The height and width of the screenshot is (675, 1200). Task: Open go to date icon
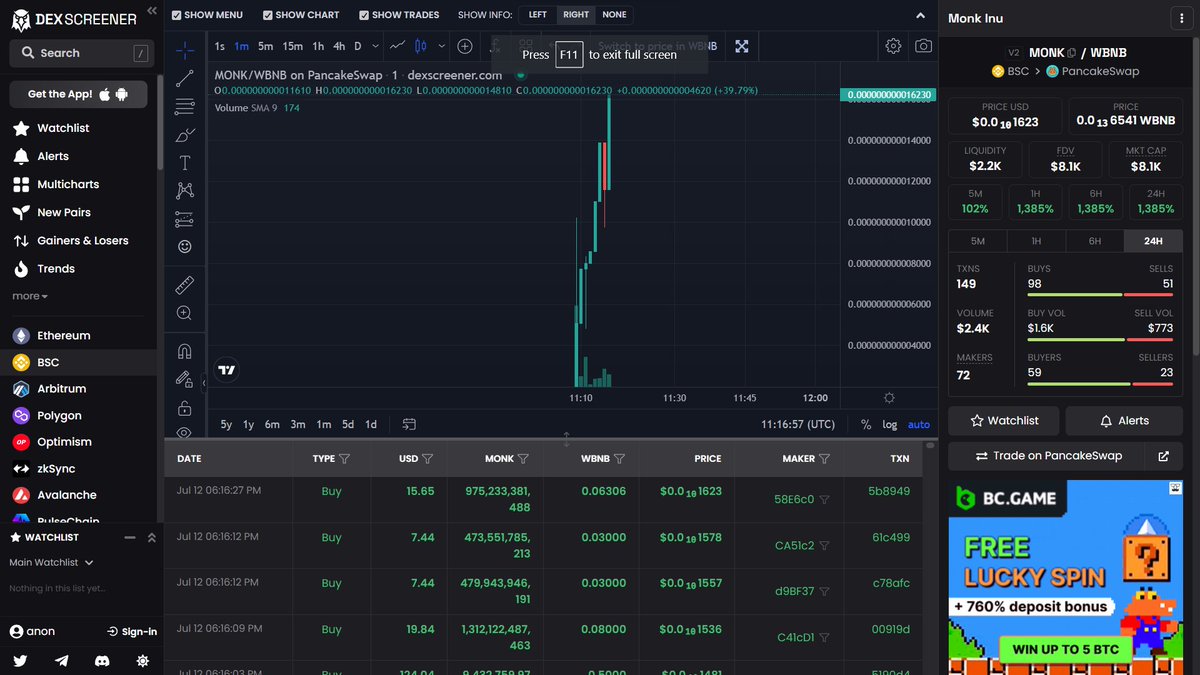click(409, 424)
